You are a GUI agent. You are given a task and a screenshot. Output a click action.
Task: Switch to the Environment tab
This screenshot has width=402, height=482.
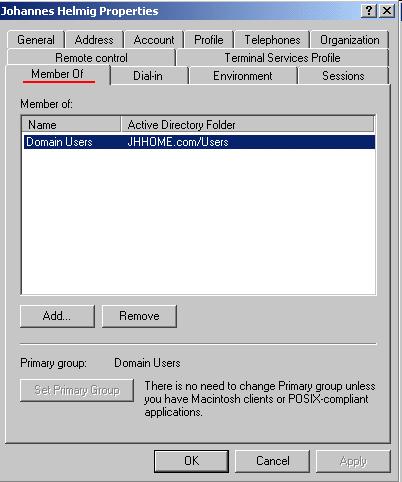(x=243, y=76)
